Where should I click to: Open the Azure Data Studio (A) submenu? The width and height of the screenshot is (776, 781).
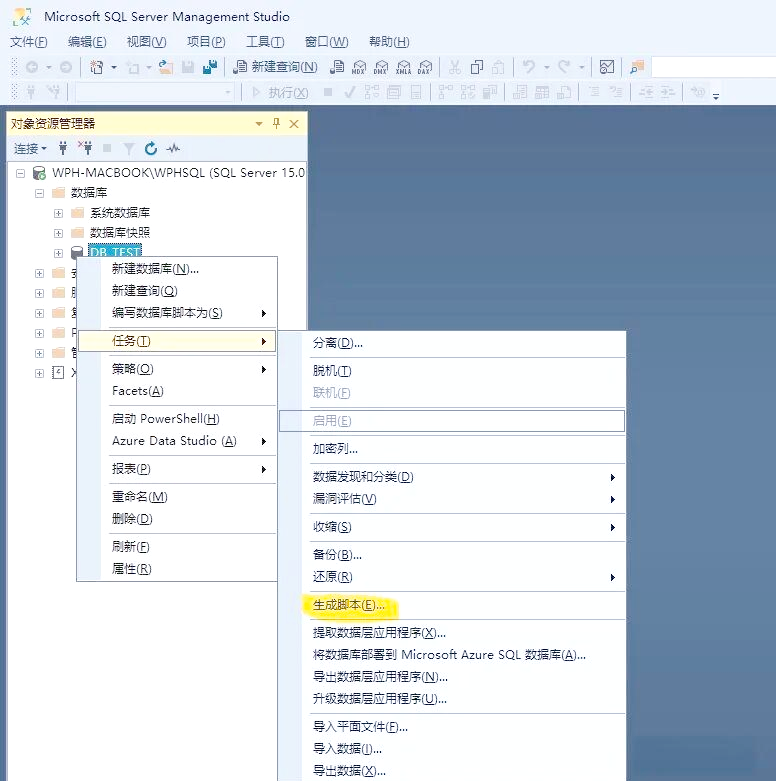pos(177,441)
